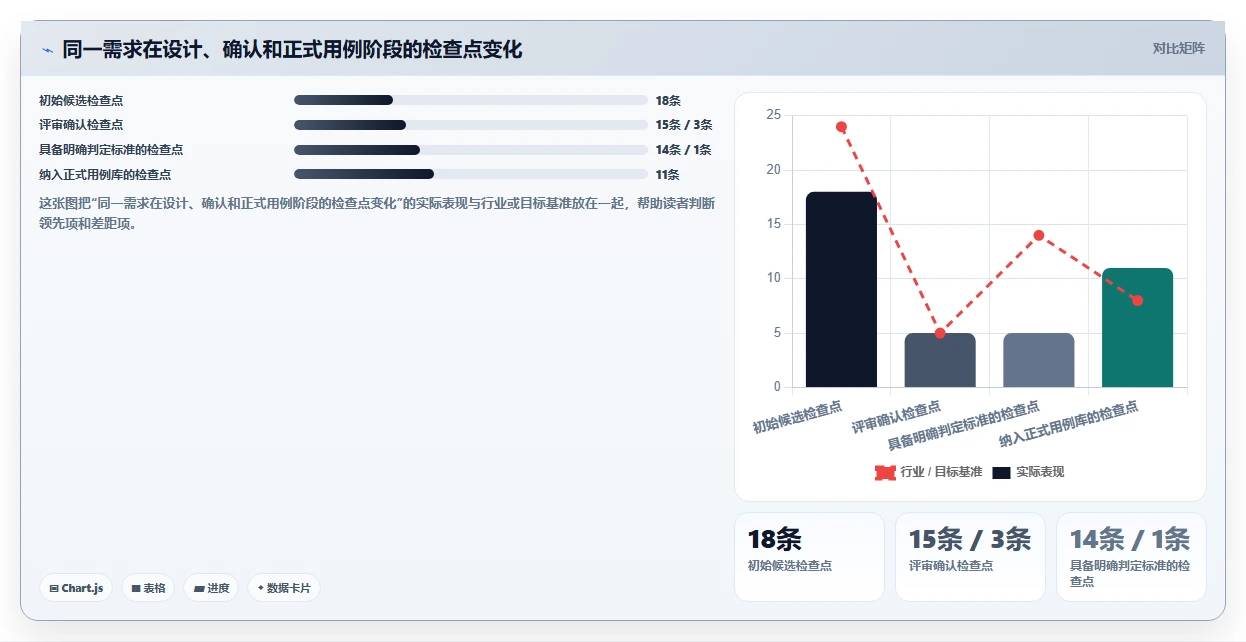Click the red benchmark point at 5
This screenshot has height=642, width=1246.
[940, 333]
